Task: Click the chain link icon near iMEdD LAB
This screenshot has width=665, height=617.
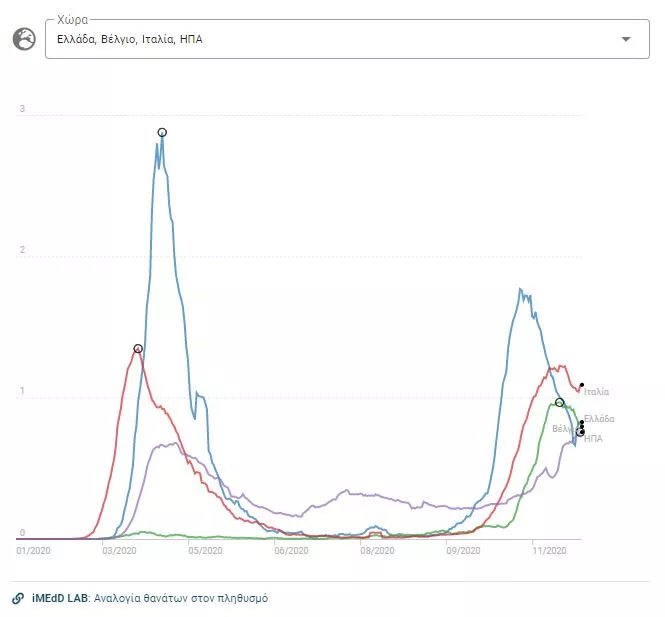Action: (18, 598)
